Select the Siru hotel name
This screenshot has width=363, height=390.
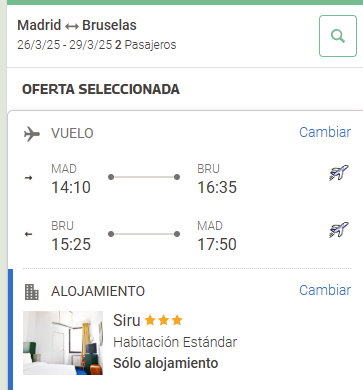[127, 320]
